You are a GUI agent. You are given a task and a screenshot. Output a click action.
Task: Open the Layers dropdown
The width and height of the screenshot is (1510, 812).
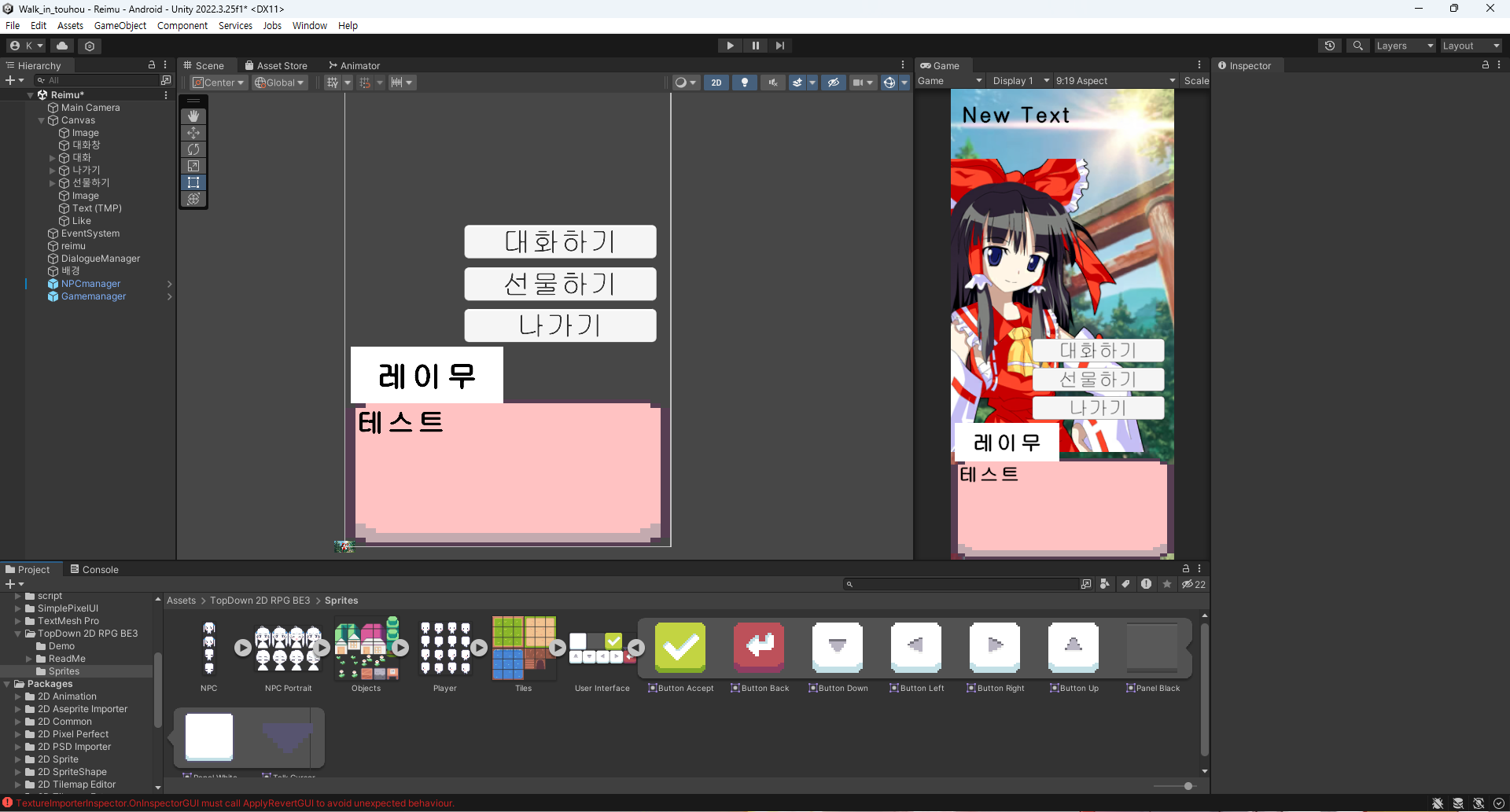coord(1405,46)
